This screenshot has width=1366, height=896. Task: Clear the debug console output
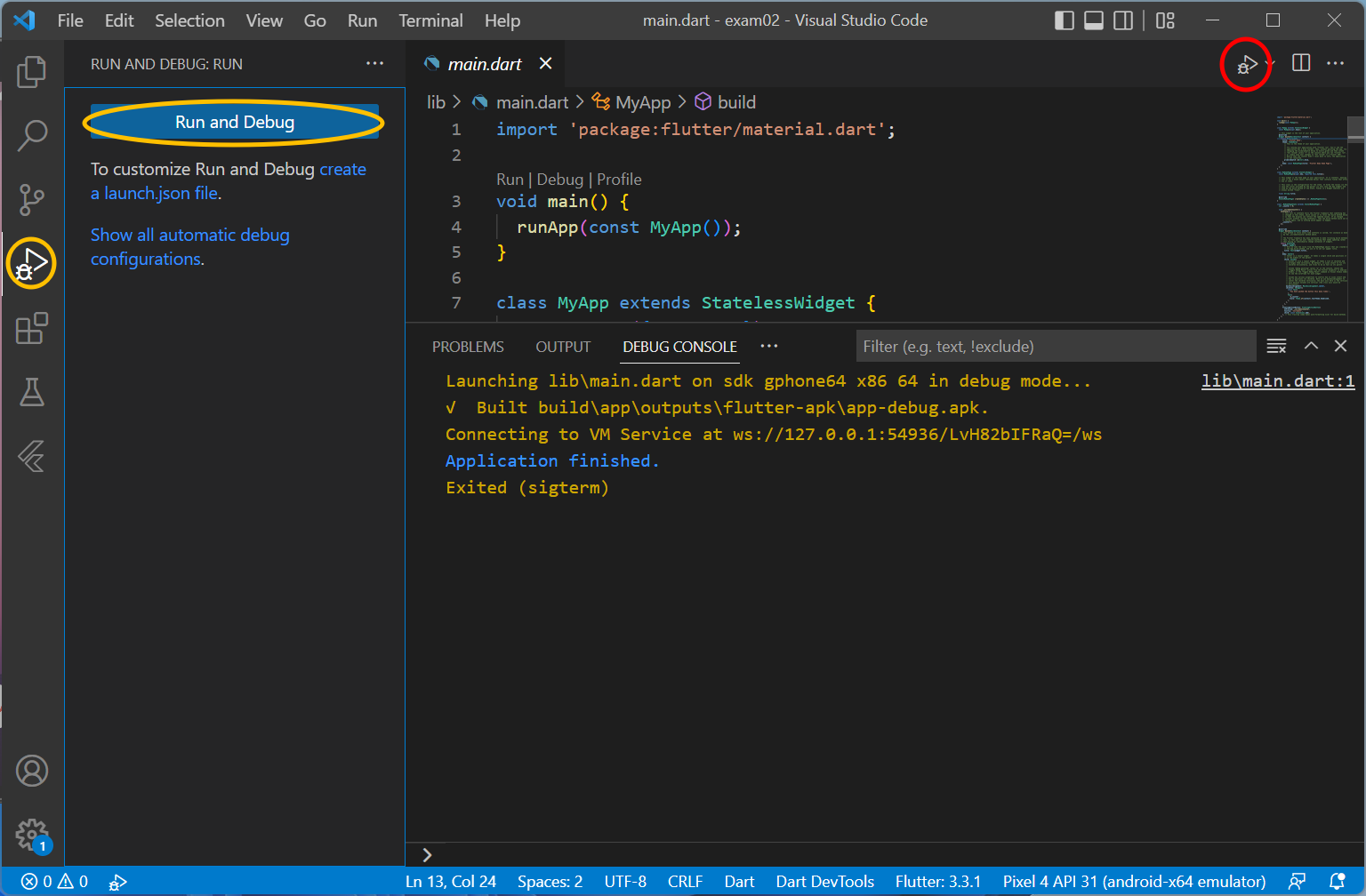[x=1276, y=346]
